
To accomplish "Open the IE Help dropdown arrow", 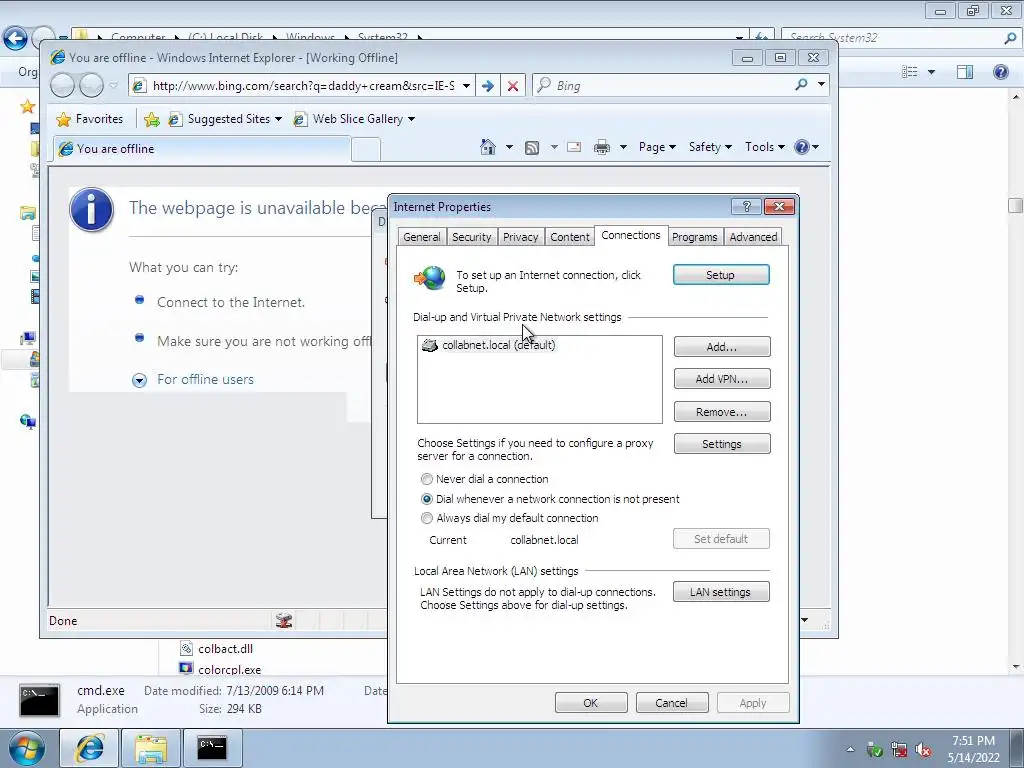I will pyautogui.click(x=815, y=147).
